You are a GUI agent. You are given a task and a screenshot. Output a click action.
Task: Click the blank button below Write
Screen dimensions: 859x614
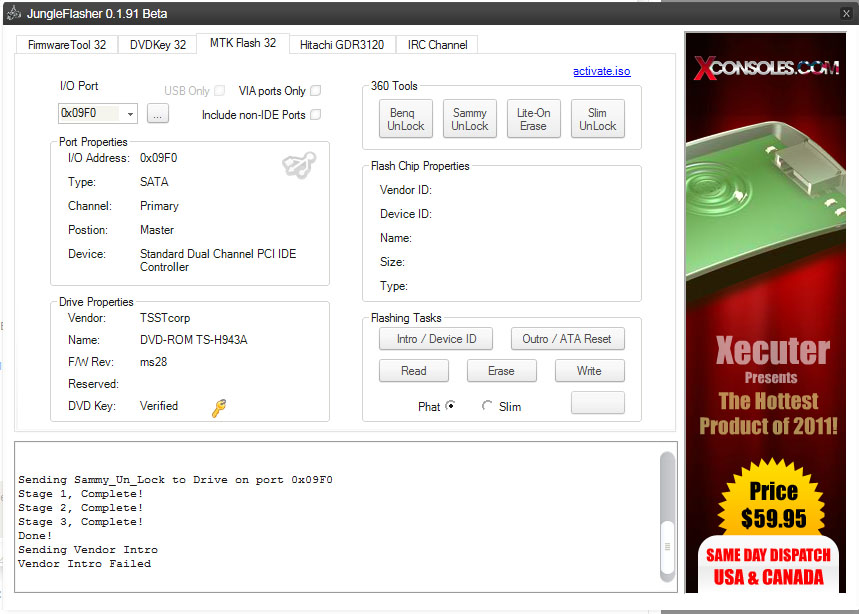point(598,403)
